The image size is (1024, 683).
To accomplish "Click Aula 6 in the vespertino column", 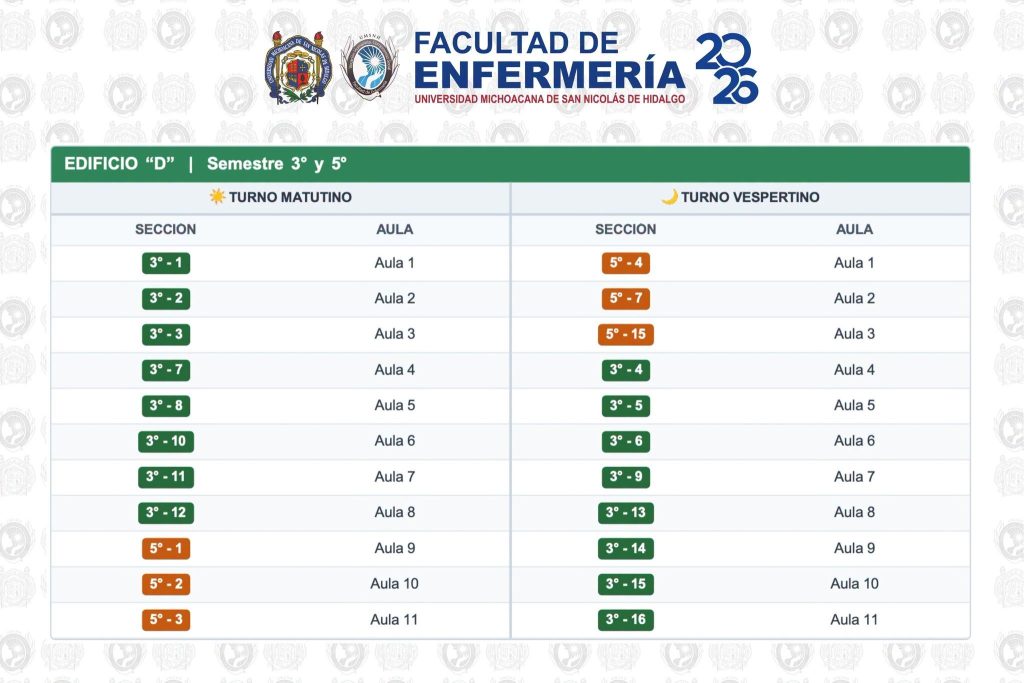I will coord(854,441).
